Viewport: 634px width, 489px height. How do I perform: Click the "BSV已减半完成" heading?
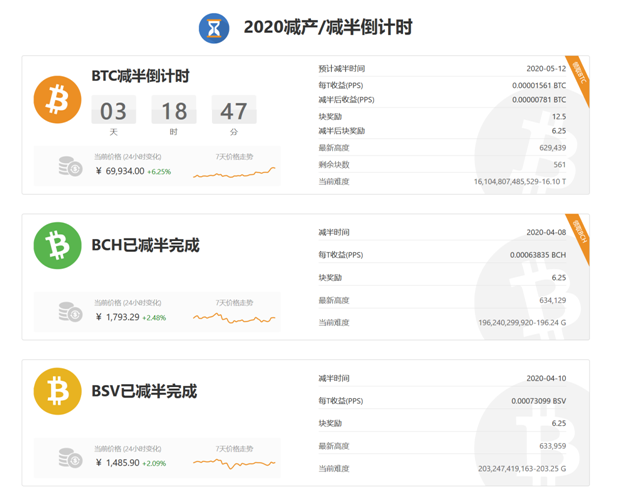coord(144,391)
